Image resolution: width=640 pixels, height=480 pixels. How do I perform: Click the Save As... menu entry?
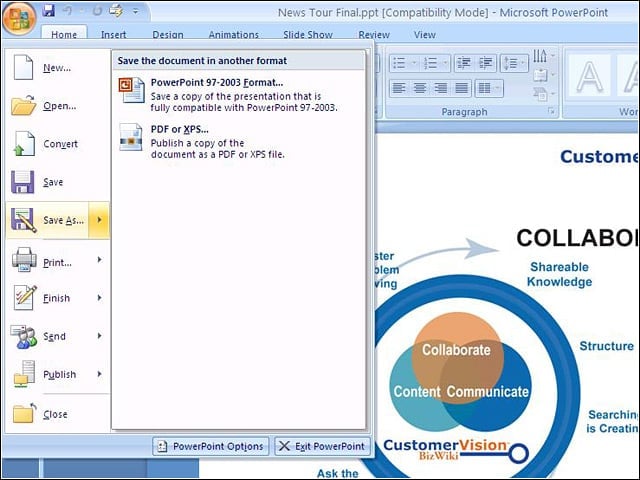point(47,220)
